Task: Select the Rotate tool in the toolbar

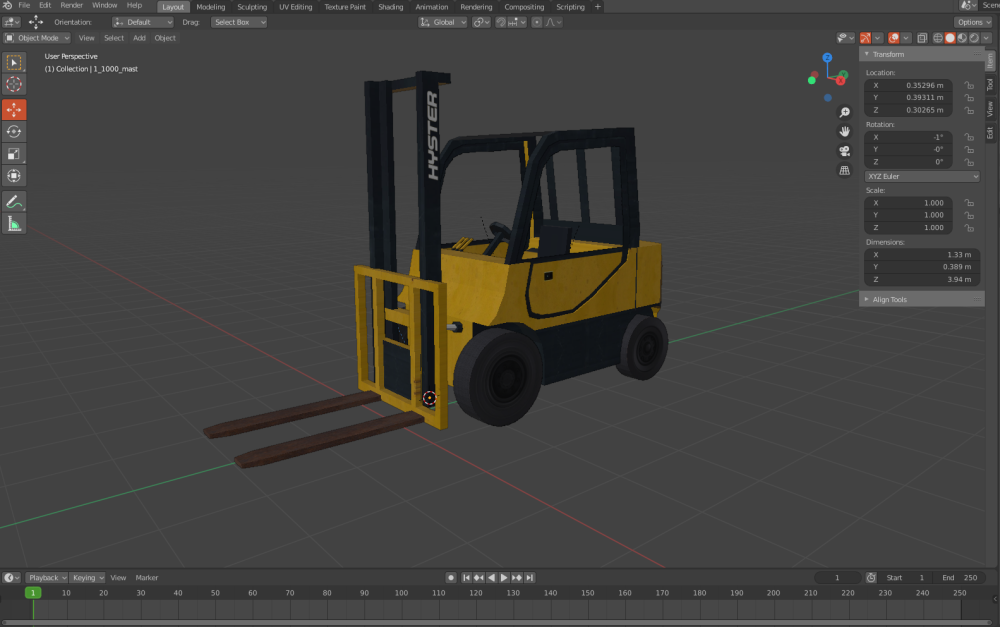Action: tap(14, 131)
